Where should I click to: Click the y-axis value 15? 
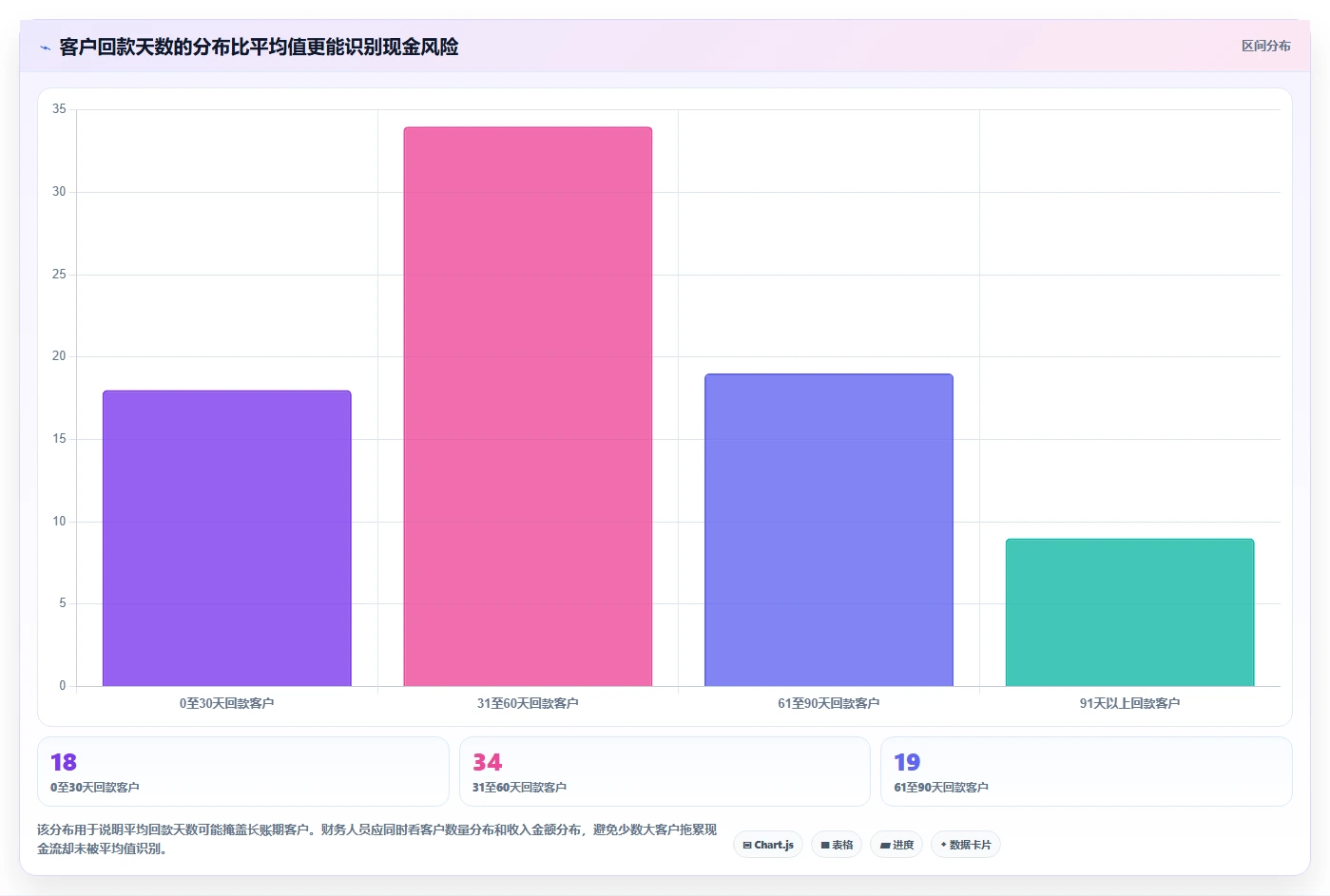click(x=59, y=439)
